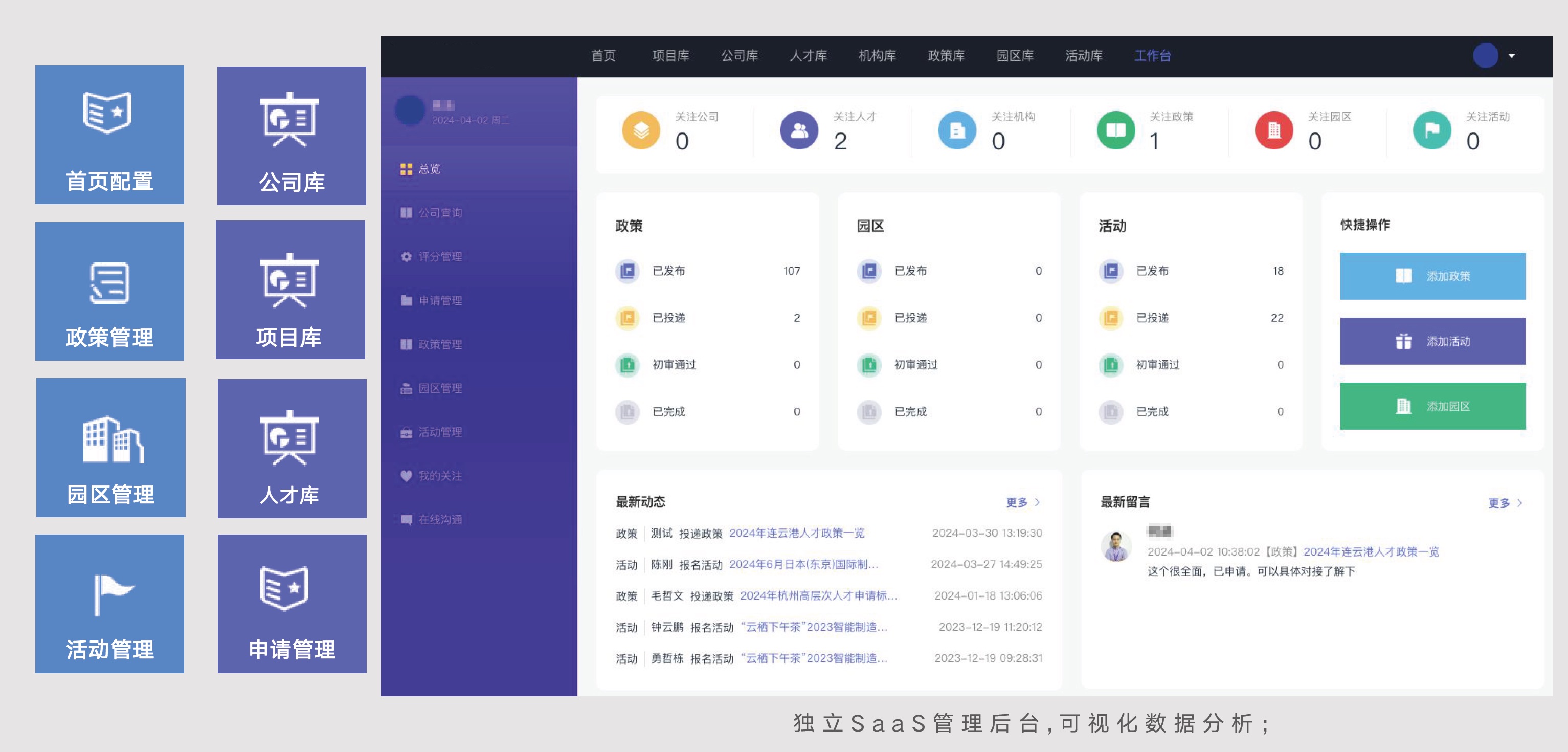
Task: Select 申请管理 in the sidebar
Action: click(439, 300)
